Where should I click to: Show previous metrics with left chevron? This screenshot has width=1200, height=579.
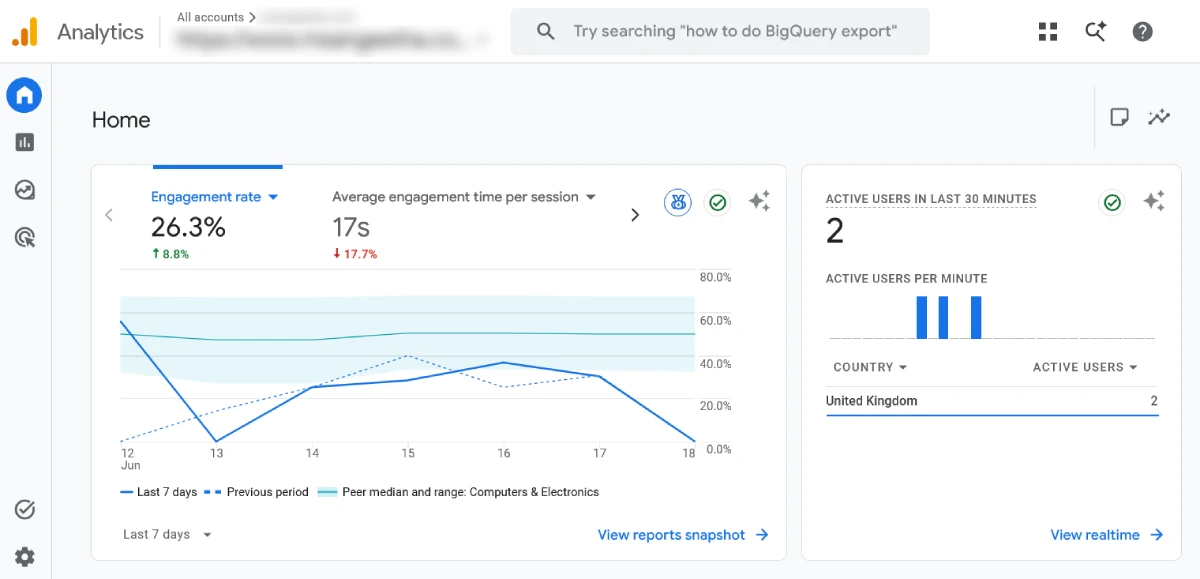point(109,215)
